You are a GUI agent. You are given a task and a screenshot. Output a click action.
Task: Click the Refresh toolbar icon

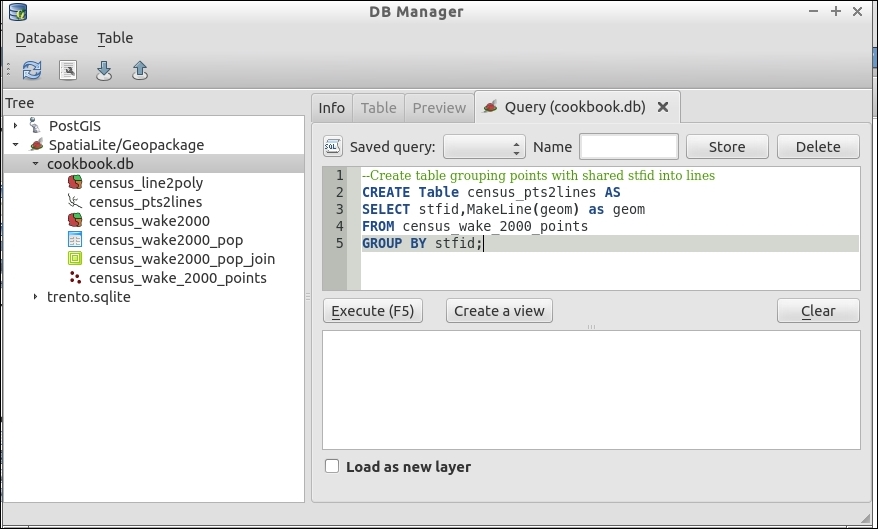(x=32, y=70)
